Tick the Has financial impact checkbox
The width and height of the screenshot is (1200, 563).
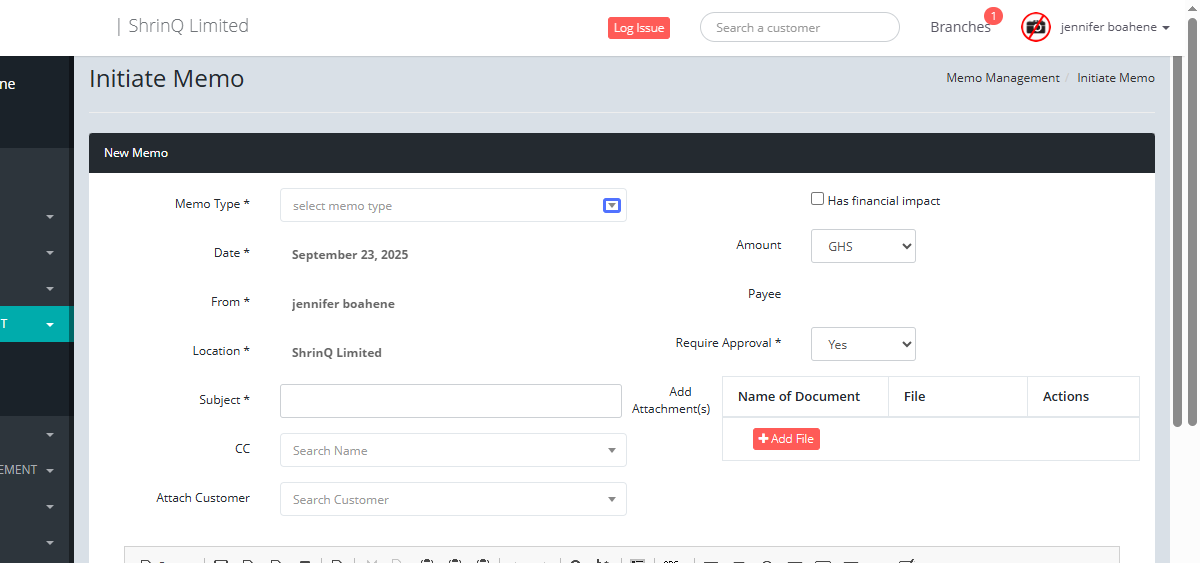tap(817, 199)
